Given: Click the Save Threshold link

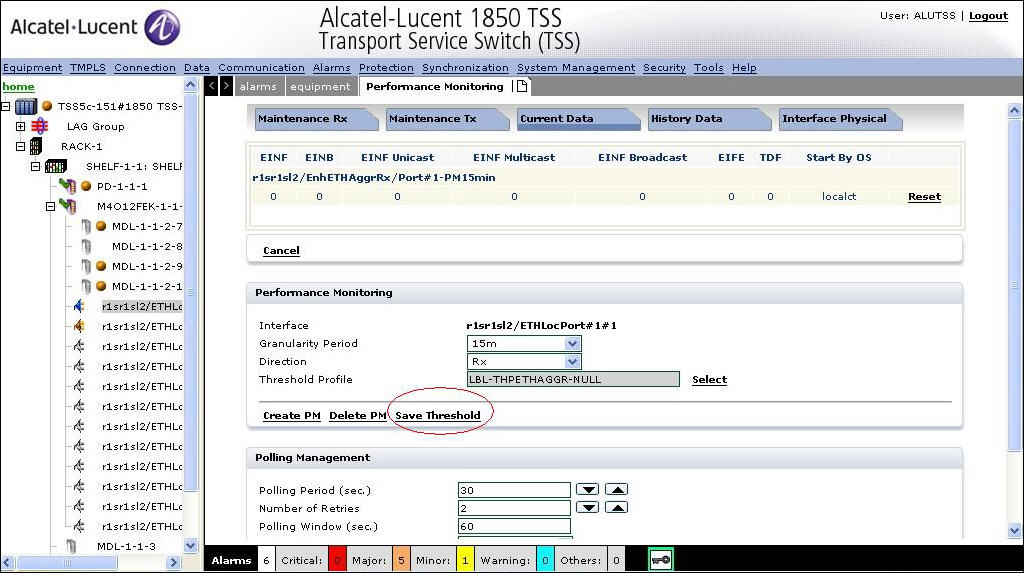Looking at the screenshot, I should point(438,416).
